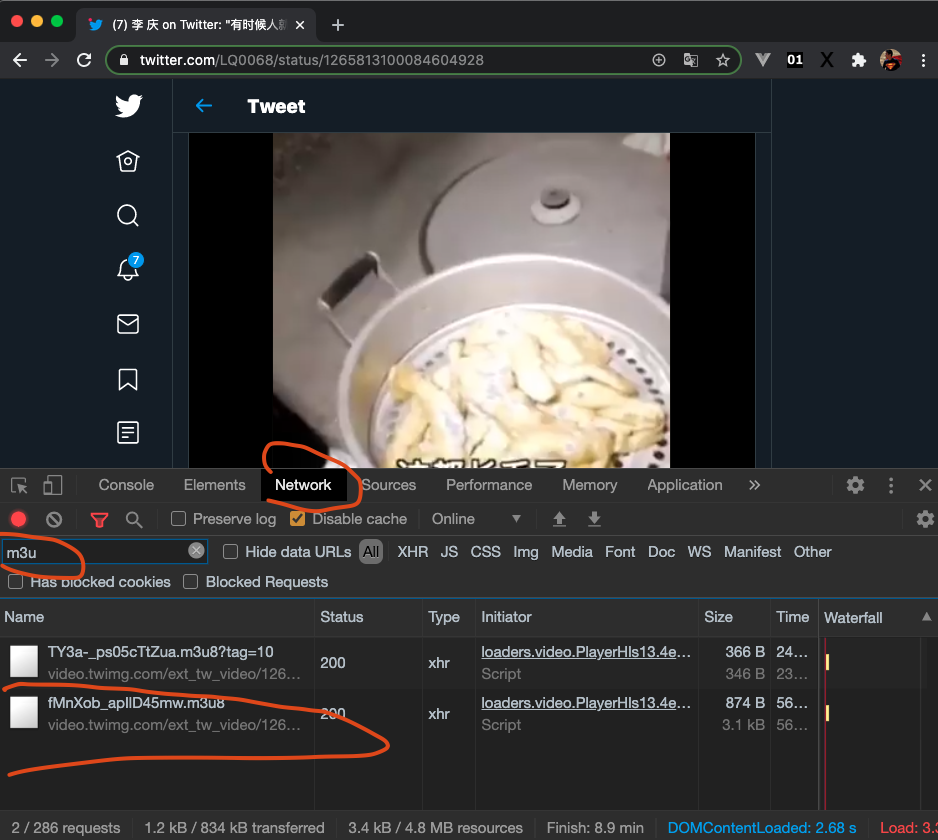Toggle DevTools device toolbar icon
938x840 pixels.
click(53, 485)
